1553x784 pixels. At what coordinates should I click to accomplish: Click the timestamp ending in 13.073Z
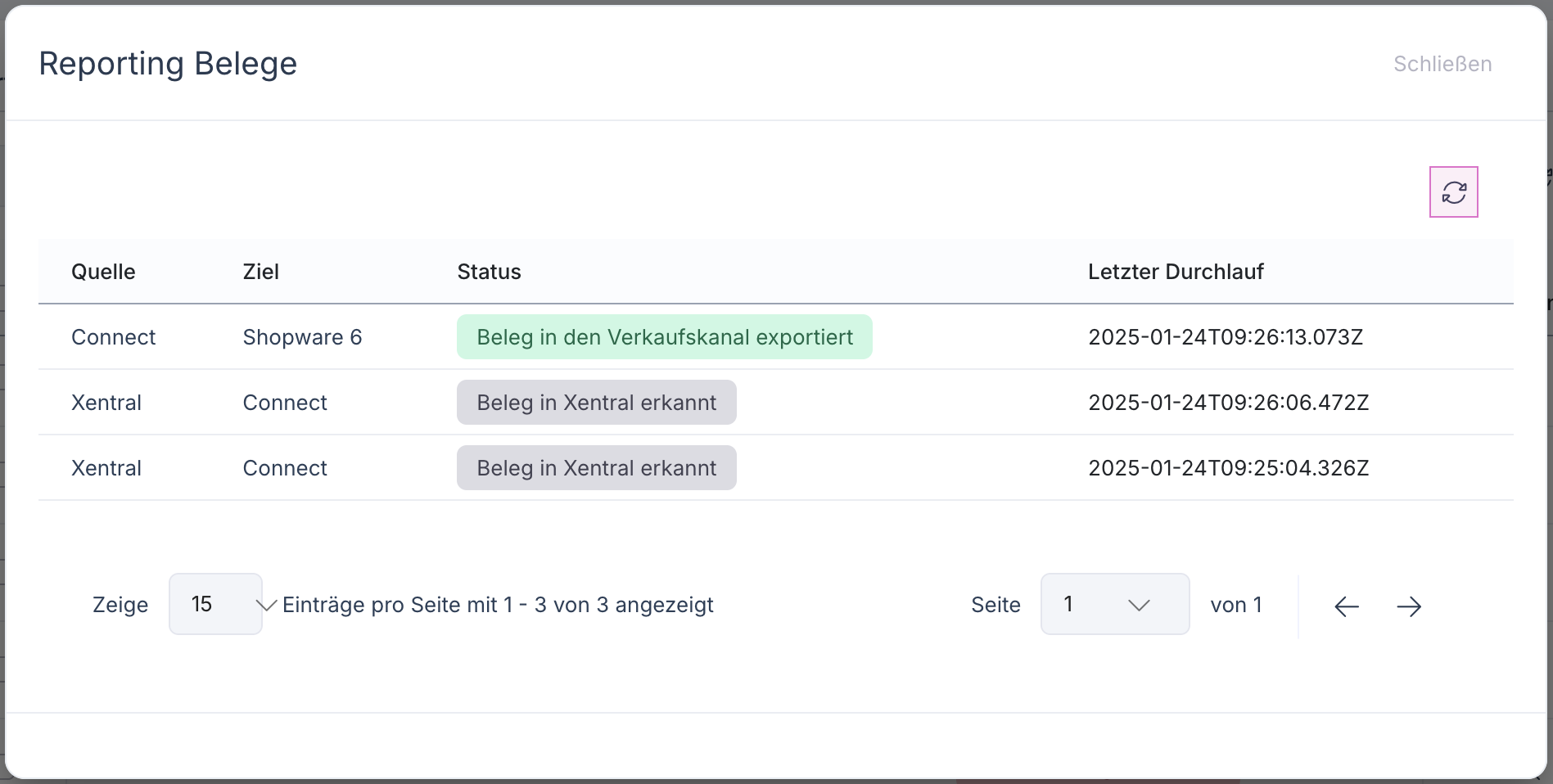pos(1225,337)
